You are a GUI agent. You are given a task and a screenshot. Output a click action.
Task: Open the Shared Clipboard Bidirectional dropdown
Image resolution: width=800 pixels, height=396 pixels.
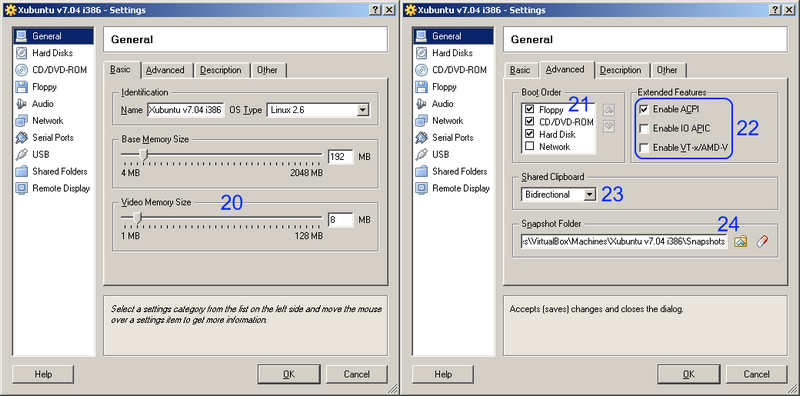click(590, 194)
